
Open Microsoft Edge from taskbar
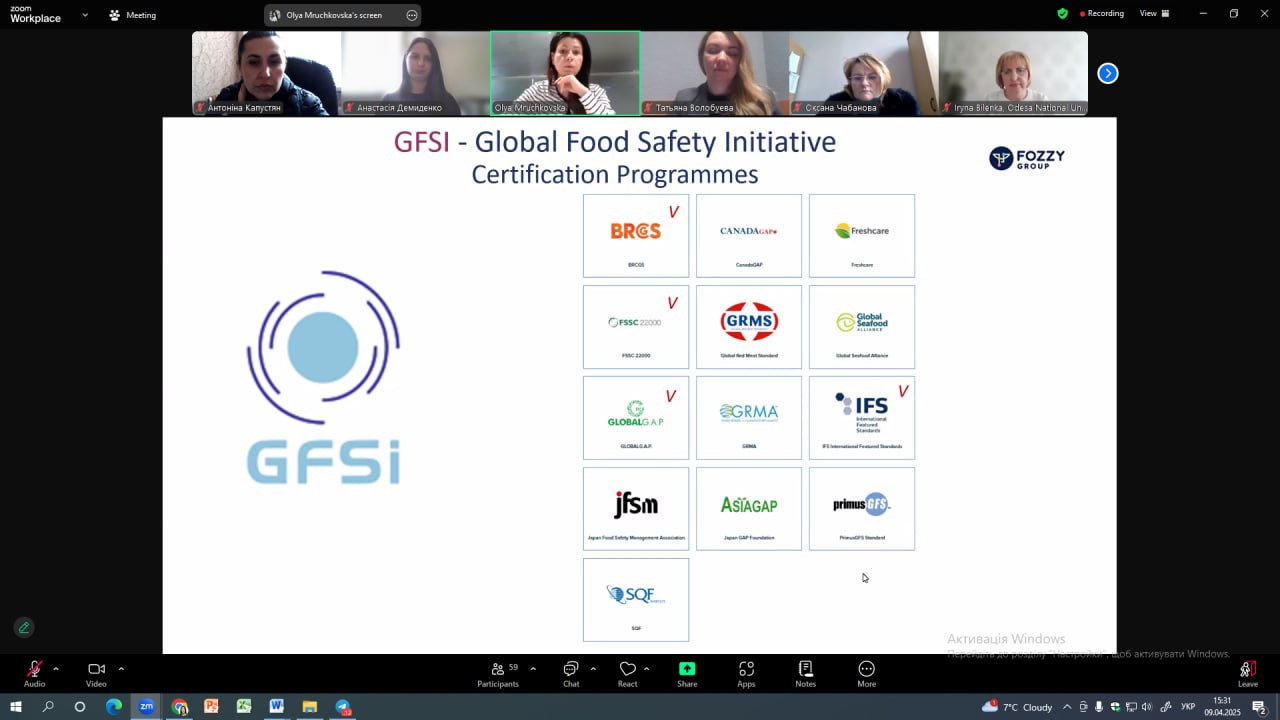coord(113,706)
